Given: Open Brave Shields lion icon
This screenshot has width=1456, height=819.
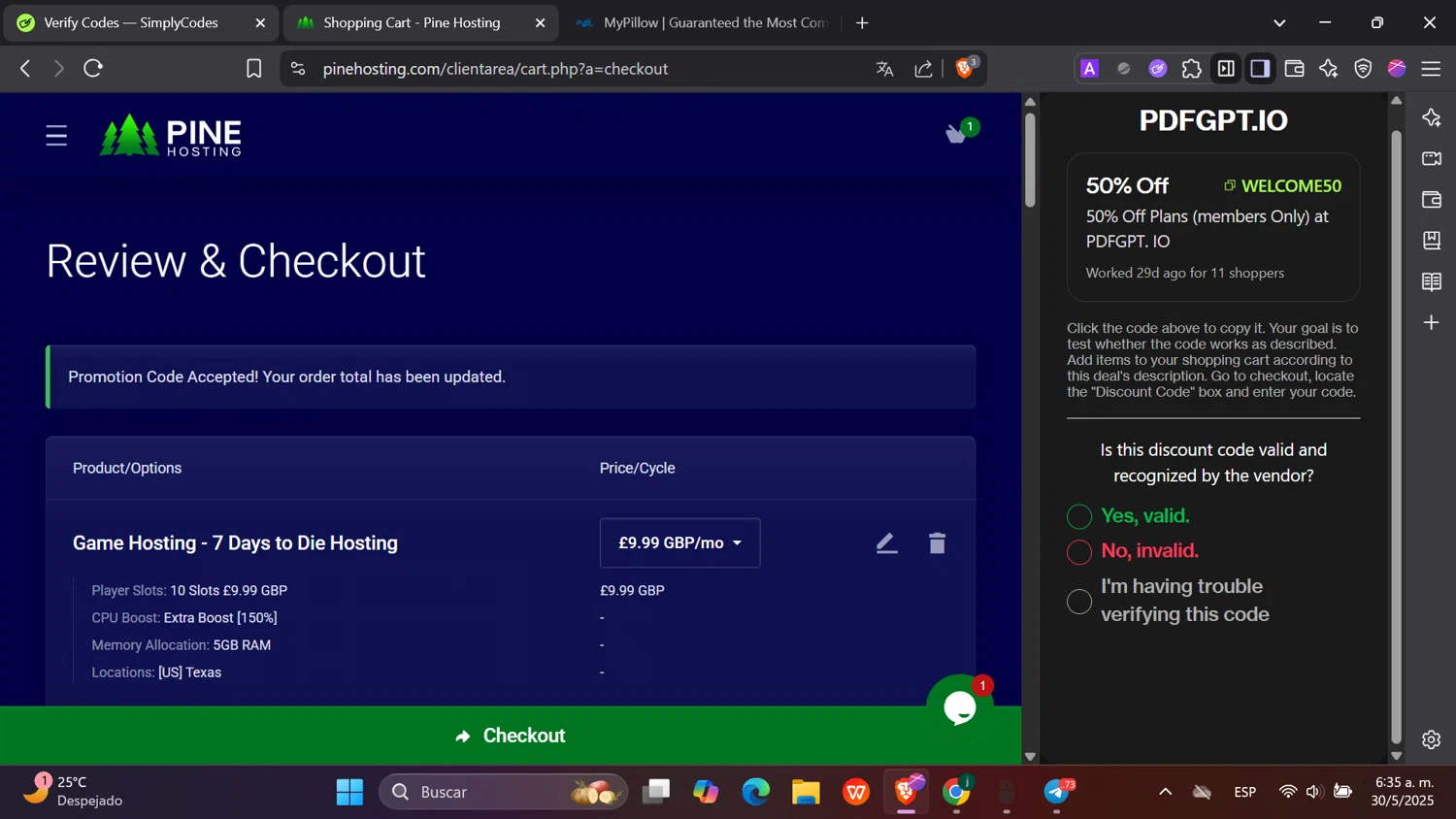Looking at the screenshot, I should pos(966,67).
